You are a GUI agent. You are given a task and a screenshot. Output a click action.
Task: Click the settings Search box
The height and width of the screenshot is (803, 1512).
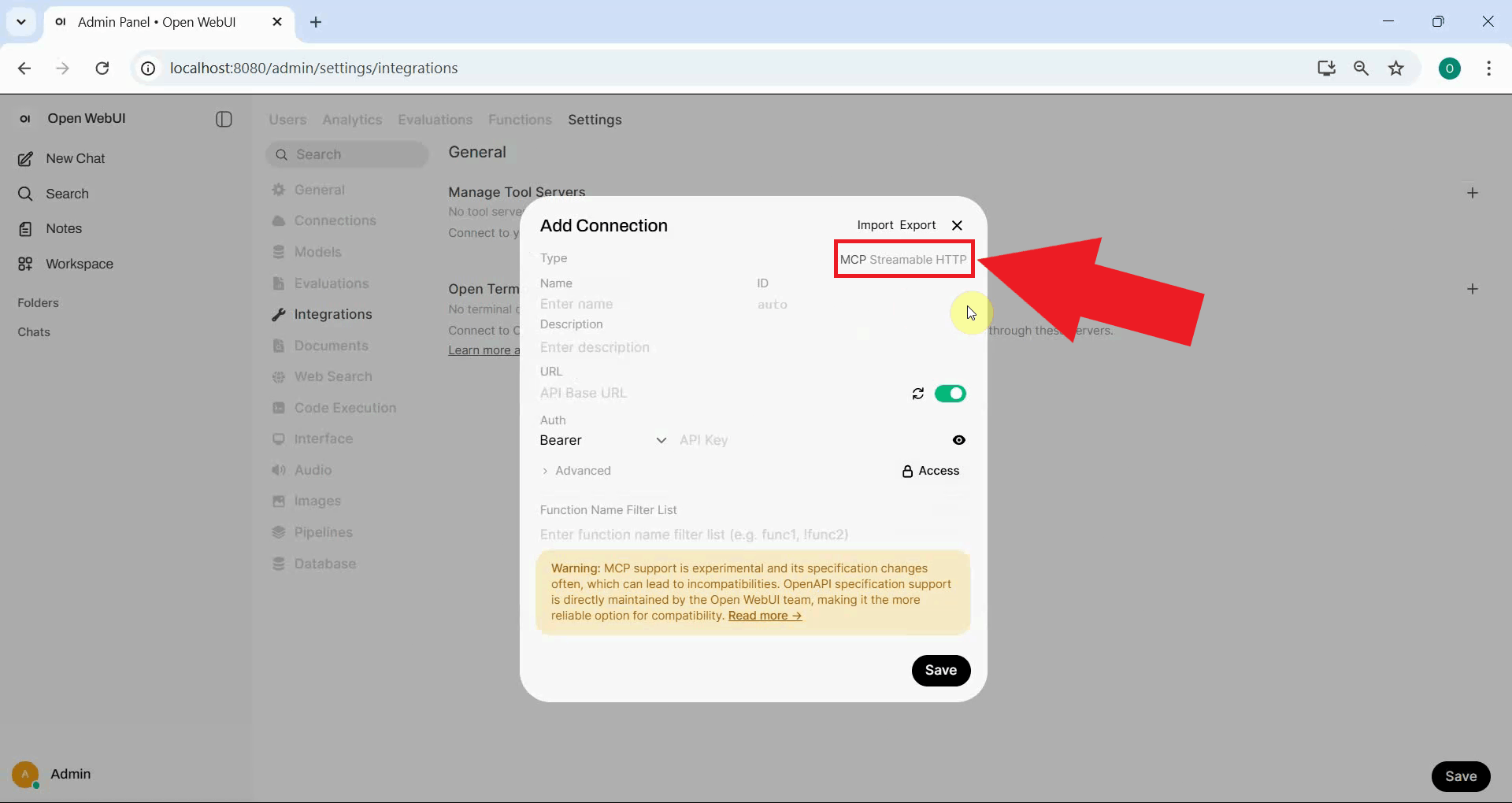pyautogui.click(x=347, y=154)
